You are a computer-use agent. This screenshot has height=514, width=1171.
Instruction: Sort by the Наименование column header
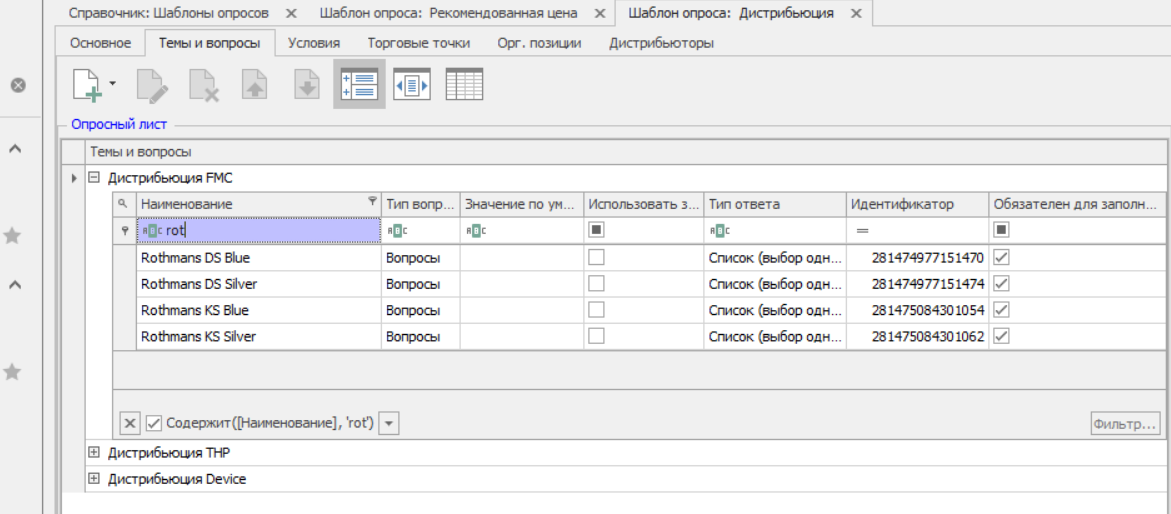pyautogui.click(x=258, y=204)
